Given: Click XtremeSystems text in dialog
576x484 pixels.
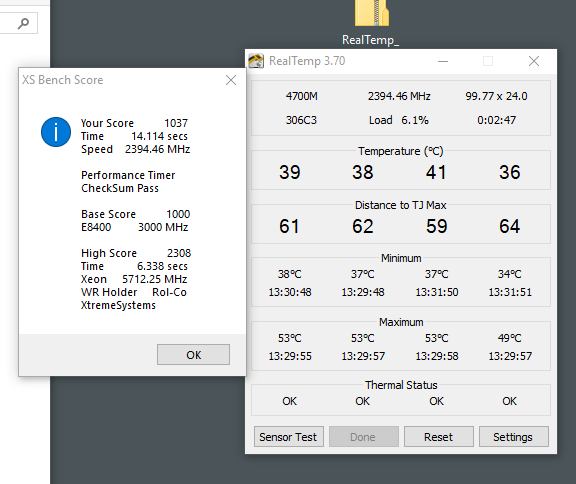Looking at the screenshot, I should click(x=118, y=305).
